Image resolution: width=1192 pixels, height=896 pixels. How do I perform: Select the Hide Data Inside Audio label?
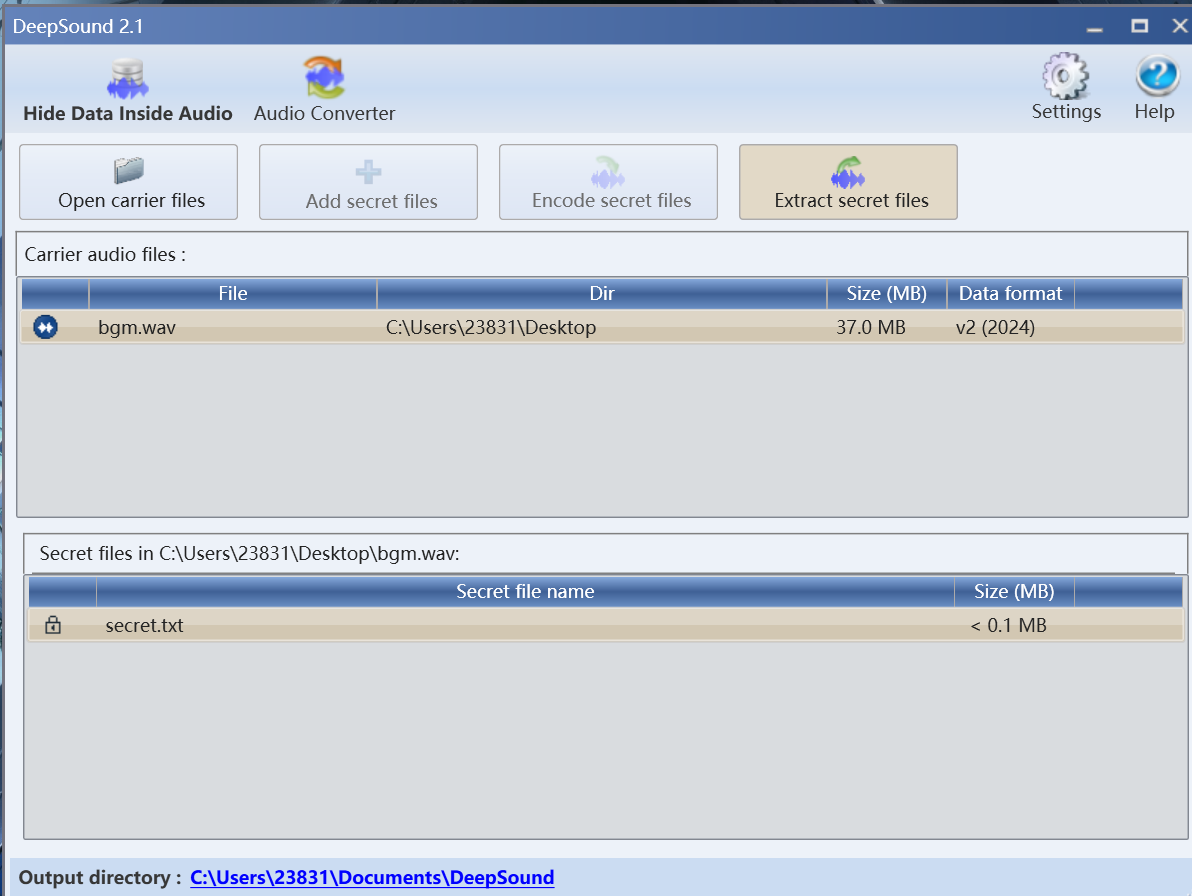pos(128,113)
